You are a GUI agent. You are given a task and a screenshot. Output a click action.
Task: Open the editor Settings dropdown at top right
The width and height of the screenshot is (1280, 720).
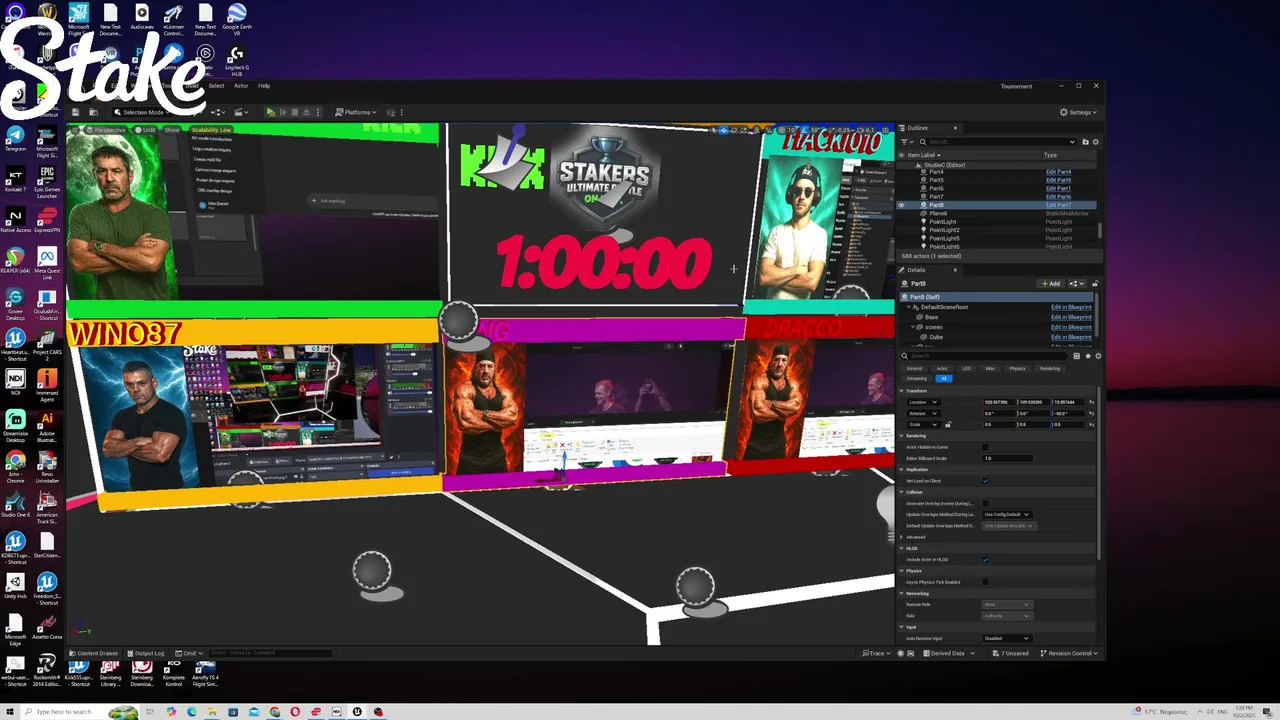(1077, 112)
